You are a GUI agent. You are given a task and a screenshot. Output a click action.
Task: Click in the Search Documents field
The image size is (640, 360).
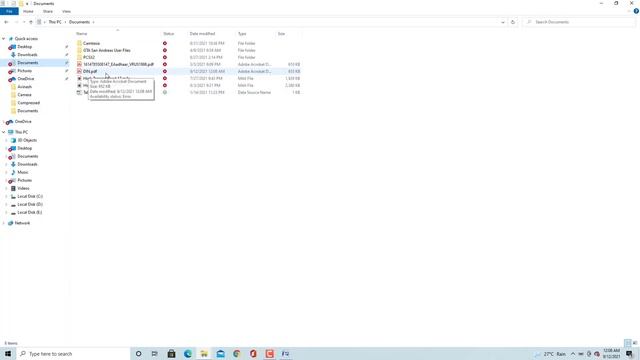pos(580,22)
